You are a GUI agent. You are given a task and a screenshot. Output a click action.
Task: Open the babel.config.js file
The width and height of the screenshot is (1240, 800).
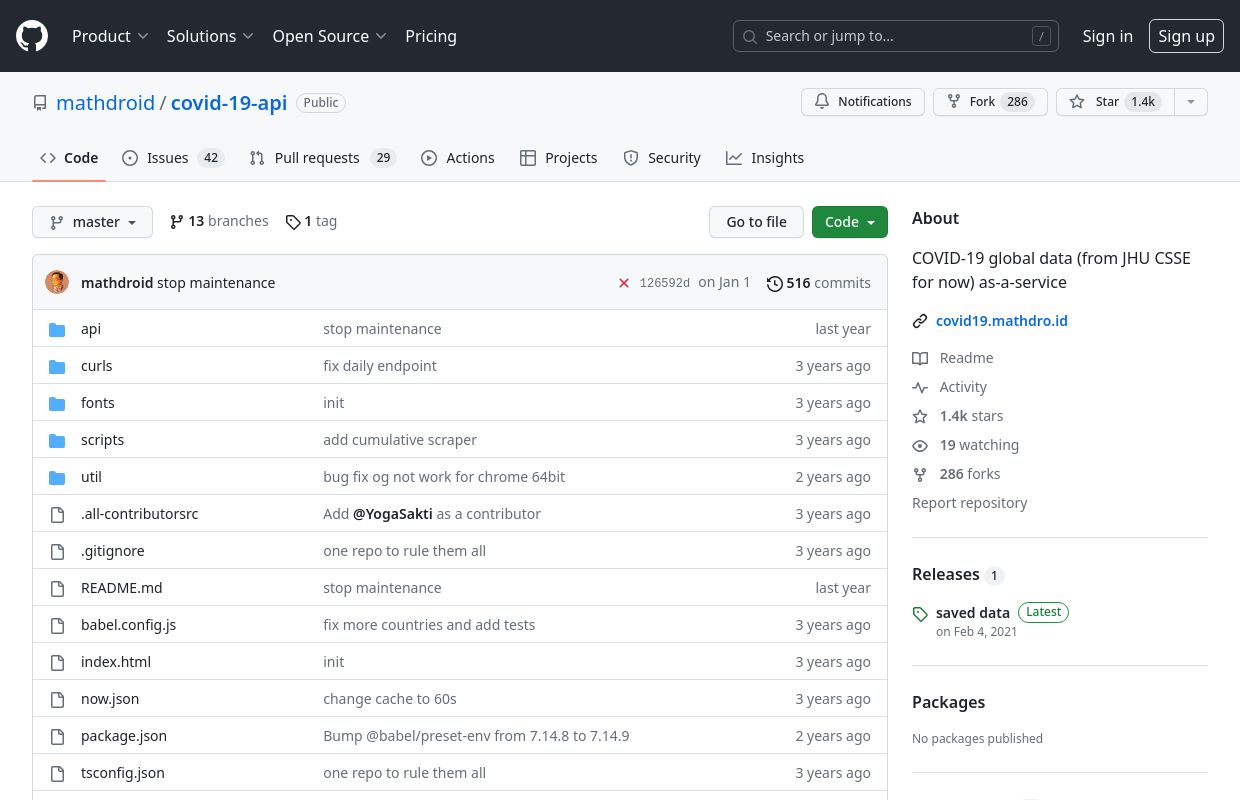[128, 625]
